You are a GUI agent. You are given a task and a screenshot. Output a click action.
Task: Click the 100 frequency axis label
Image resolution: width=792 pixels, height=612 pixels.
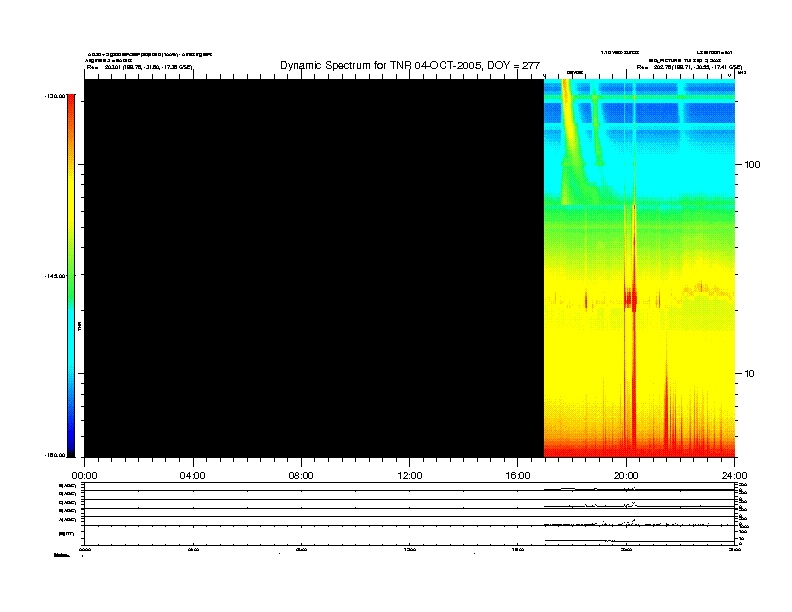click(752, 165)
